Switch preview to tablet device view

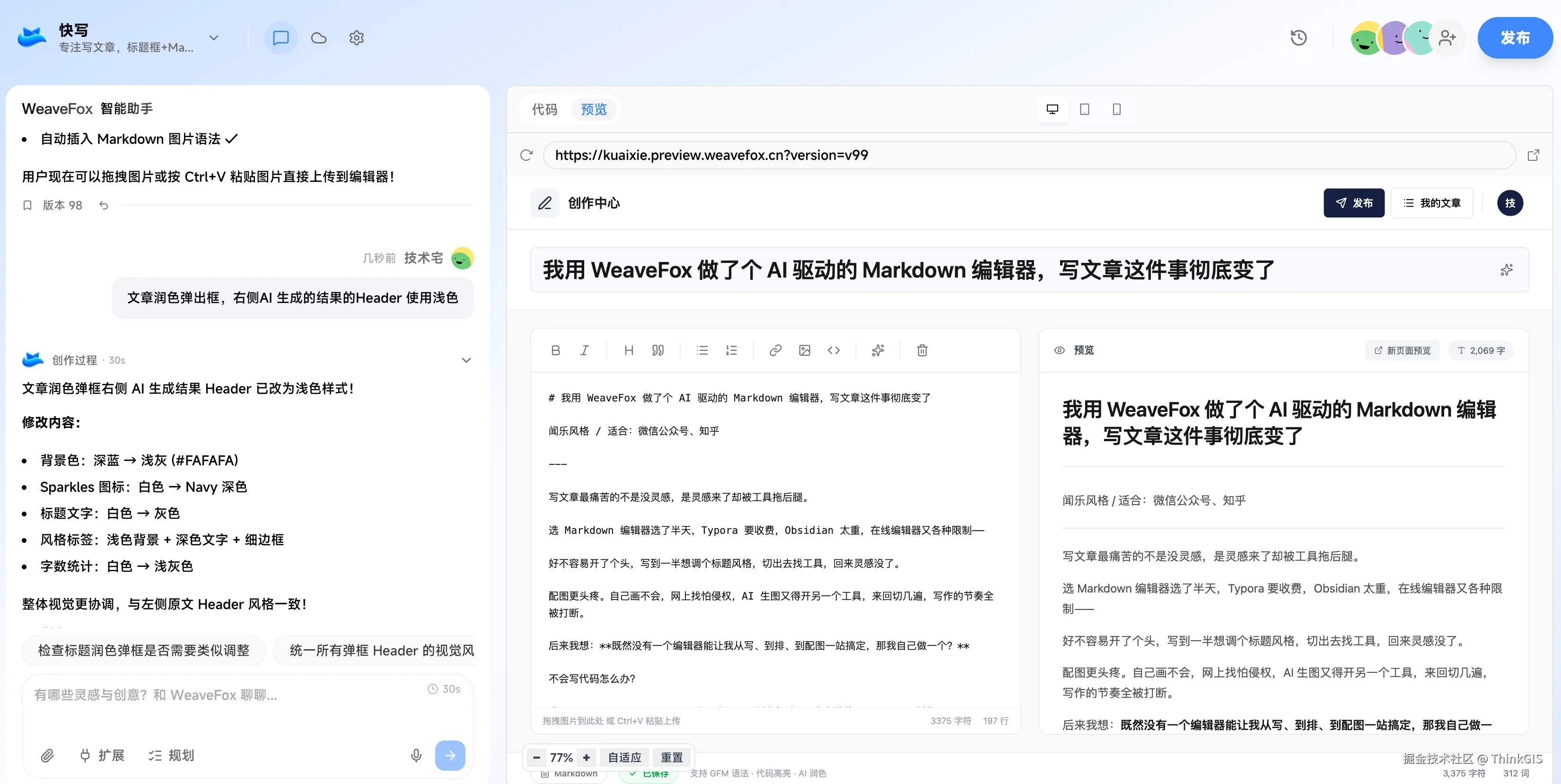(1085, 109)
